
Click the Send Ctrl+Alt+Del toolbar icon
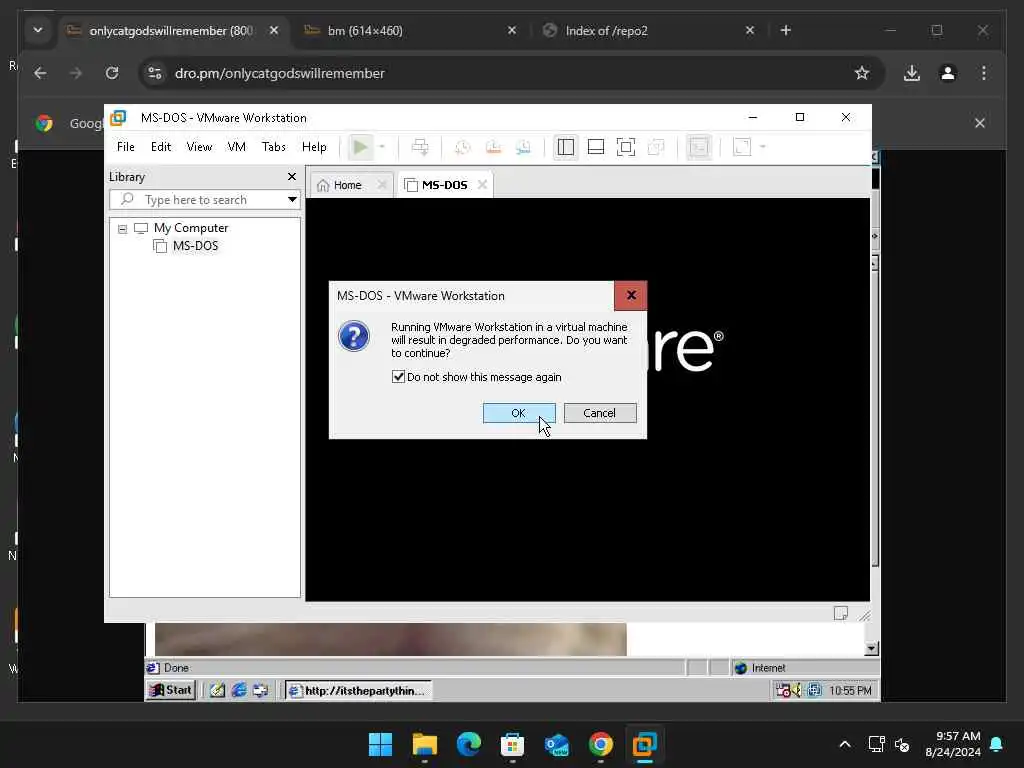click(x=421, y=147)
